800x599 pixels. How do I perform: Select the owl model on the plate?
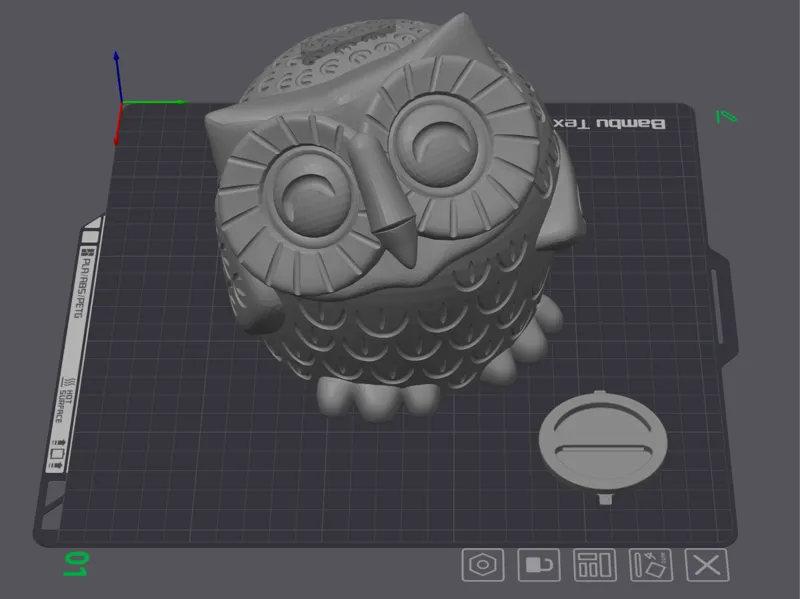(393, 219)
